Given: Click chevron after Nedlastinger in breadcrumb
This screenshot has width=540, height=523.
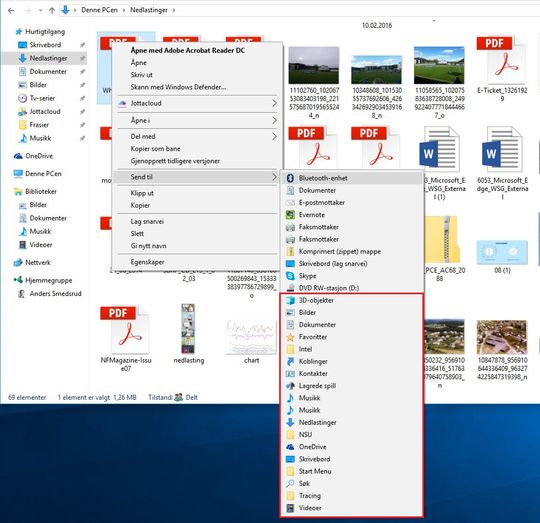Looking at the screenshot, I should 174,10.
